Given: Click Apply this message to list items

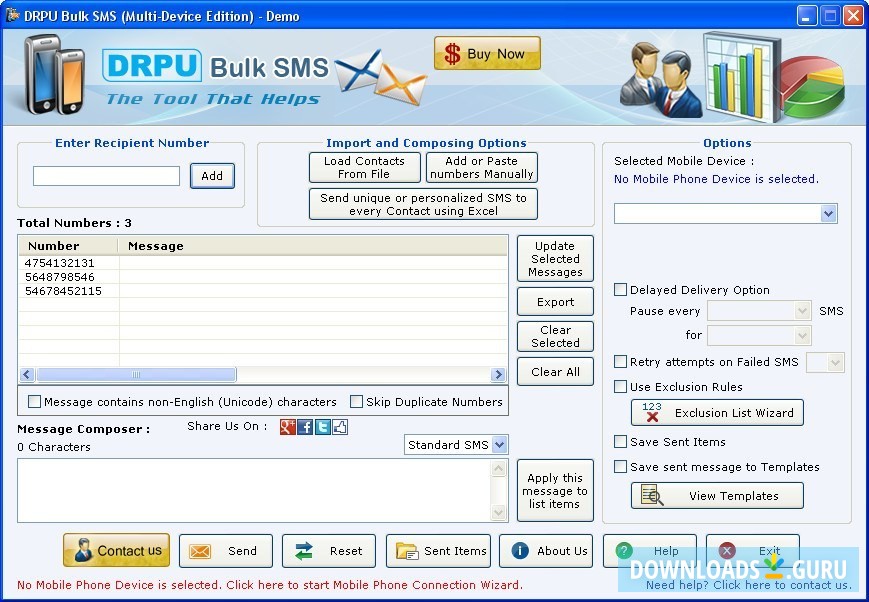Looking at the screenshot, I should coord(555,491).
